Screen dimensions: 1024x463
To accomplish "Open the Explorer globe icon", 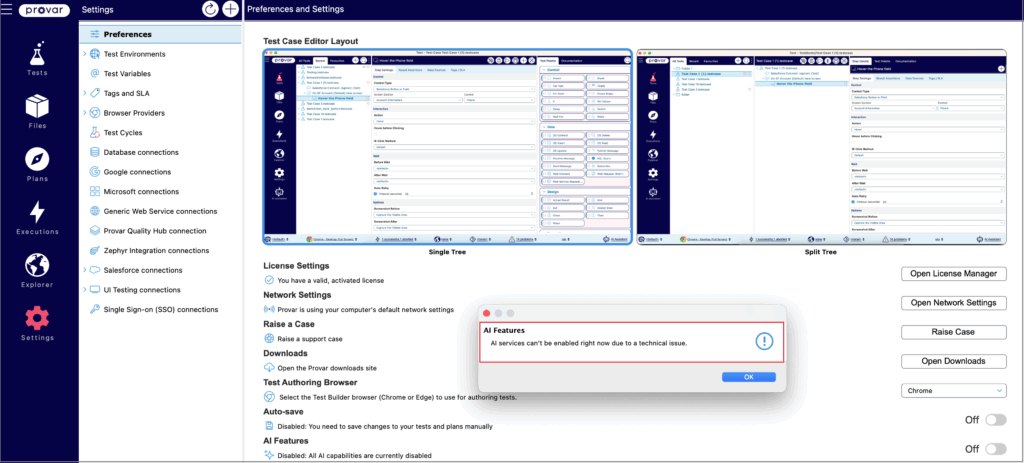I will (37, 265).
